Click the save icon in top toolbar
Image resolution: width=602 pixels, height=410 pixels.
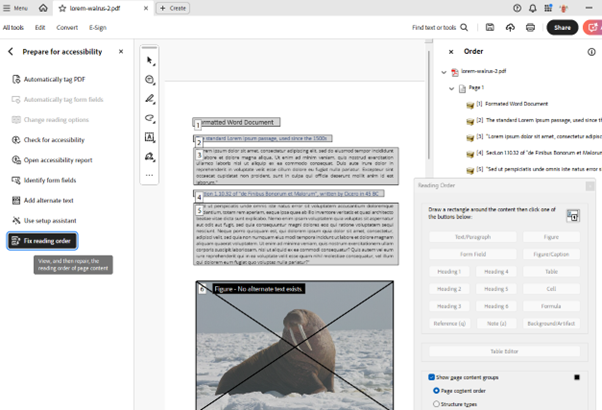click(x=489, y=28)
